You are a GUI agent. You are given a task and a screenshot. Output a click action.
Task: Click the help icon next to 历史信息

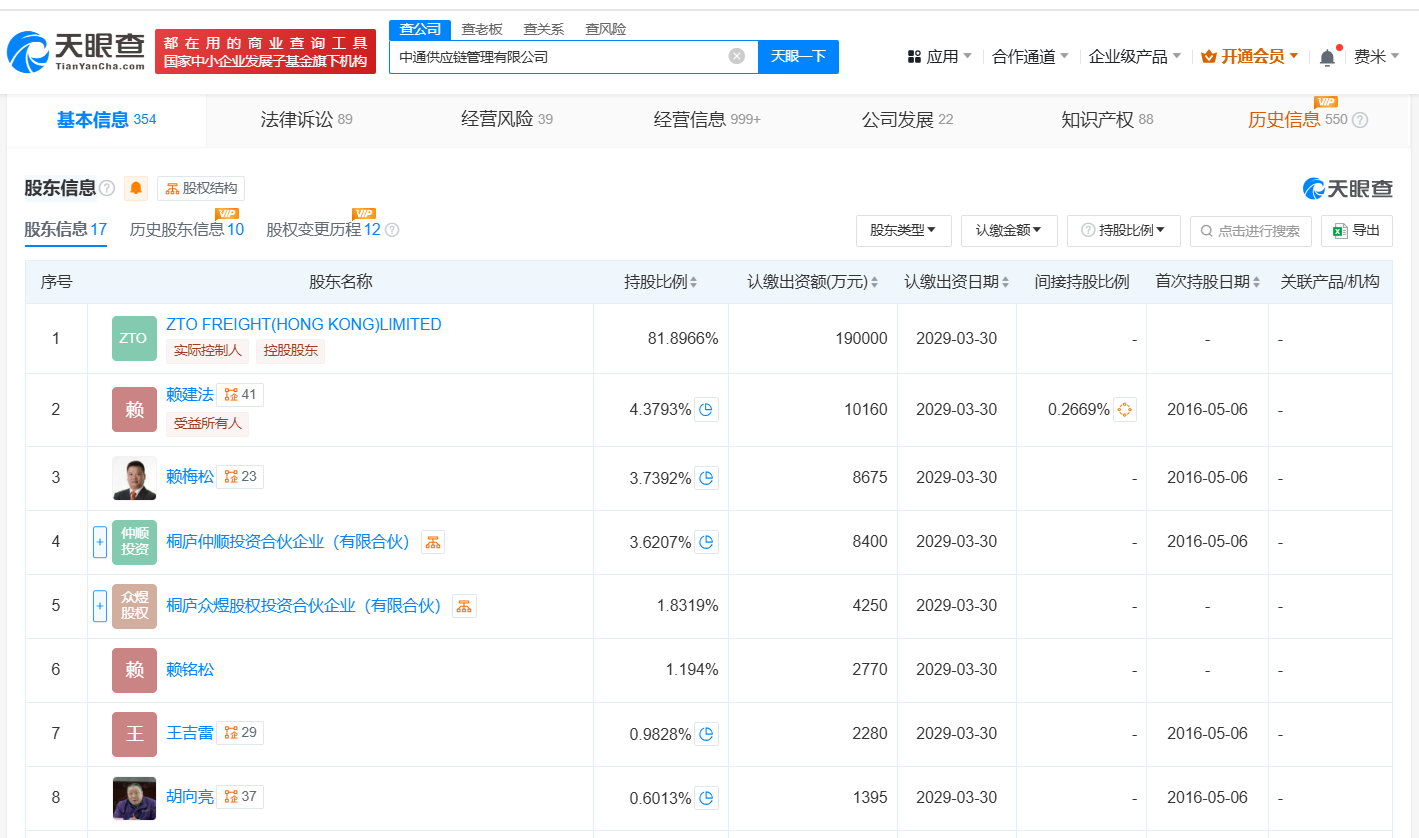pyautogui.click(x=1360, y=120)
